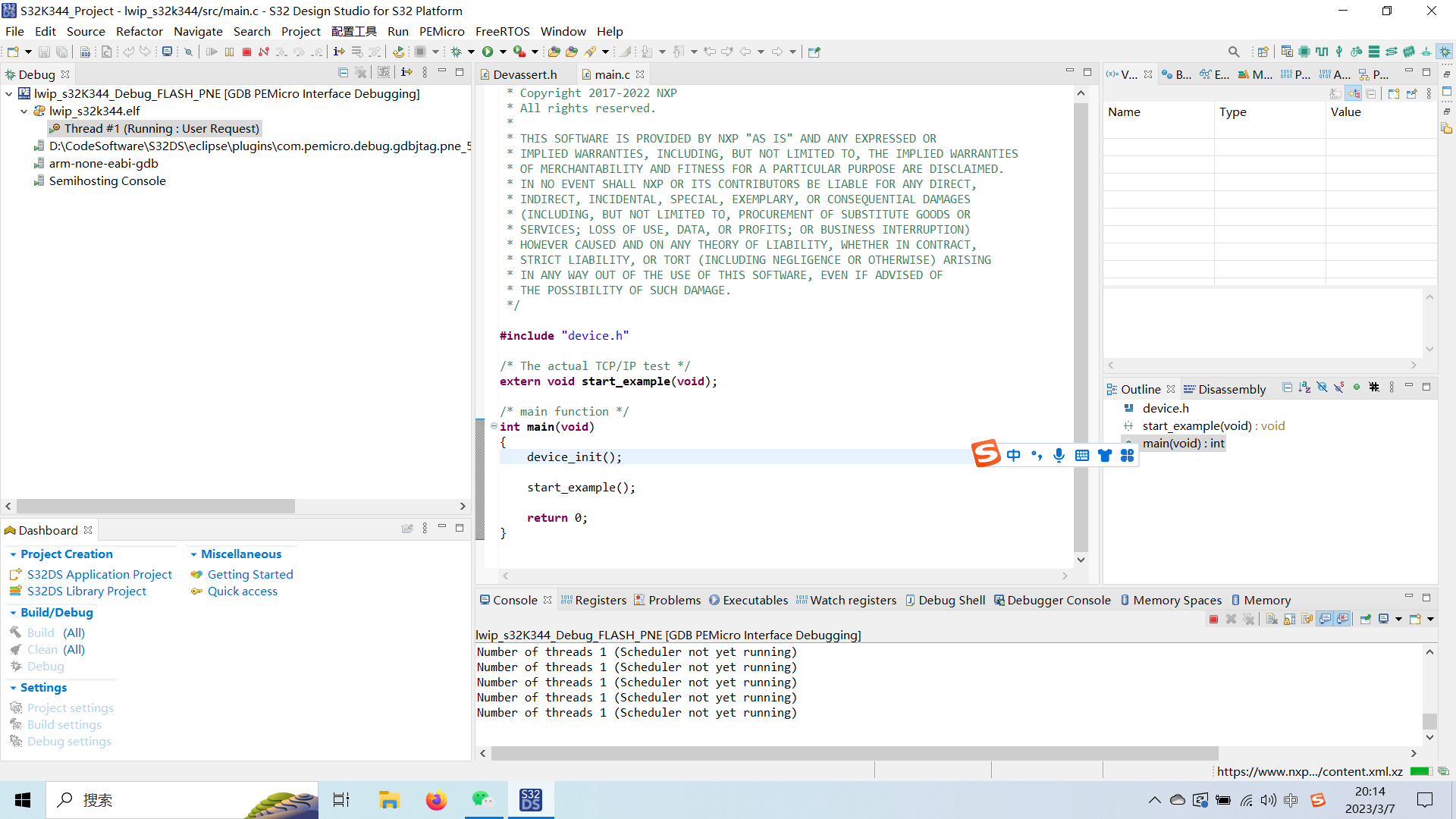Click the Disconnect toolbar icon

click(264, 52)
